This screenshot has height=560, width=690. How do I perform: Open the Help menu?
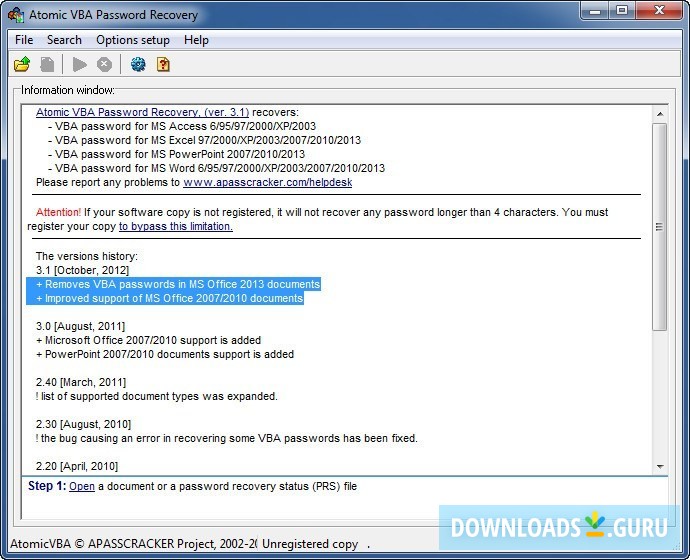pyautogui.click(x=196, y=40)
